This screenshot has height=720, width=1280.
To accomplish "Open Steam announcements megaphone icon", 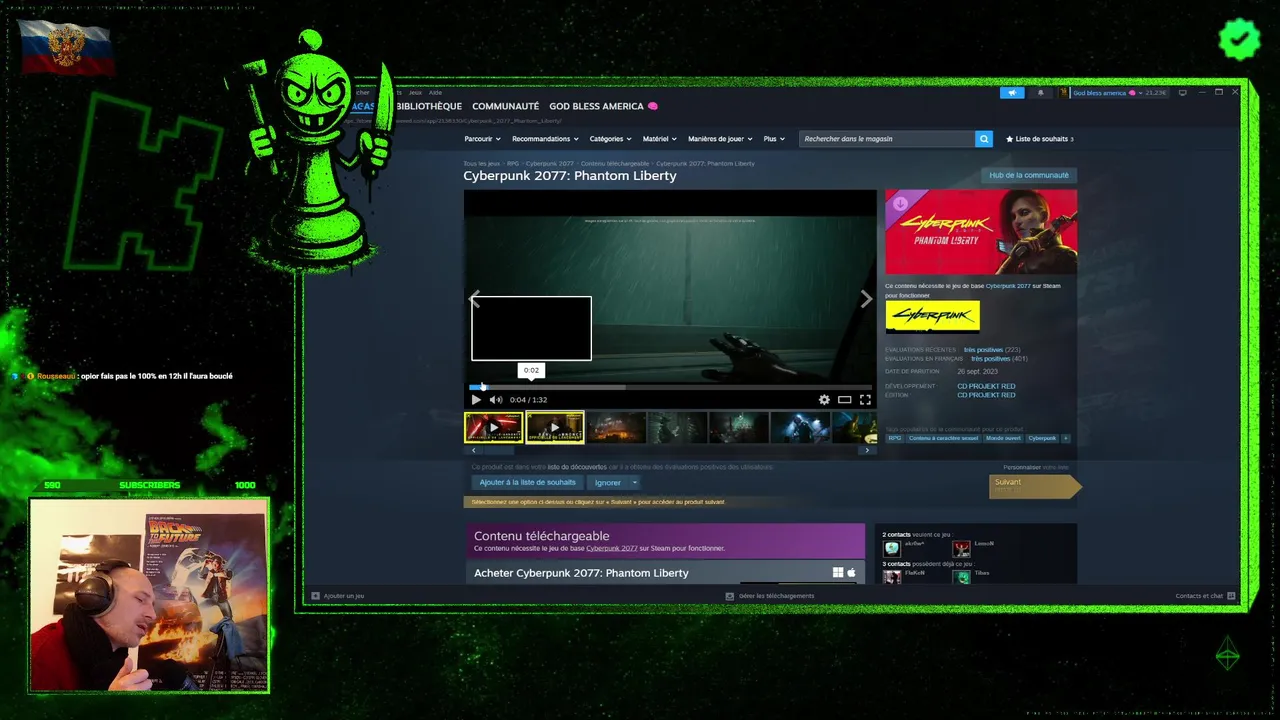I will 1012,93.
